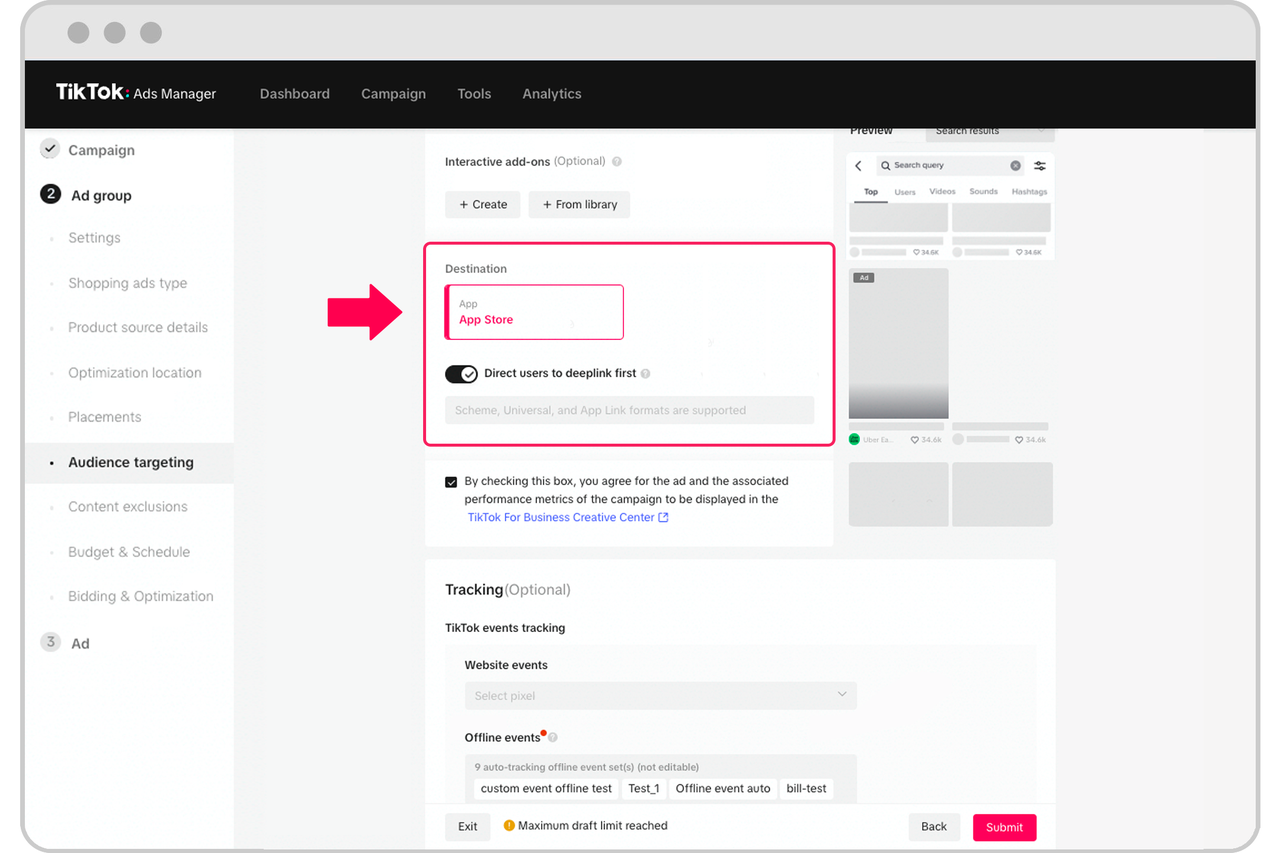Select Audience targeting in sidebar
Screen dimensions: 1280x853
[131, 462]
